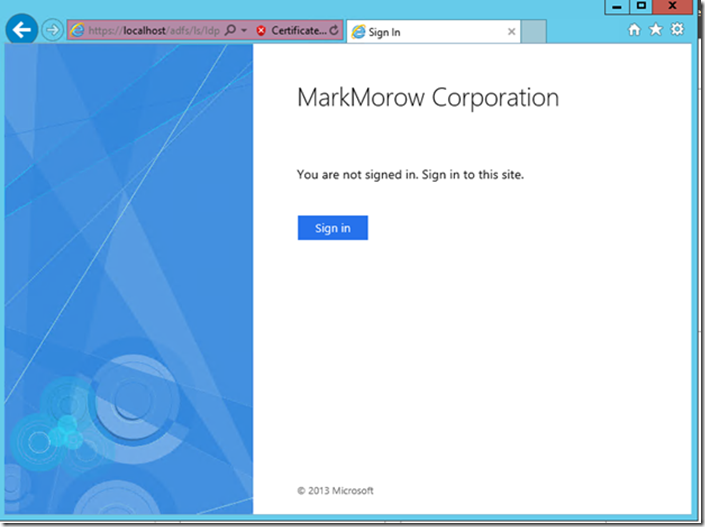705x527 pixels.
Task: Click the search magnifier icon in address bar
Action: click(230, 30)
